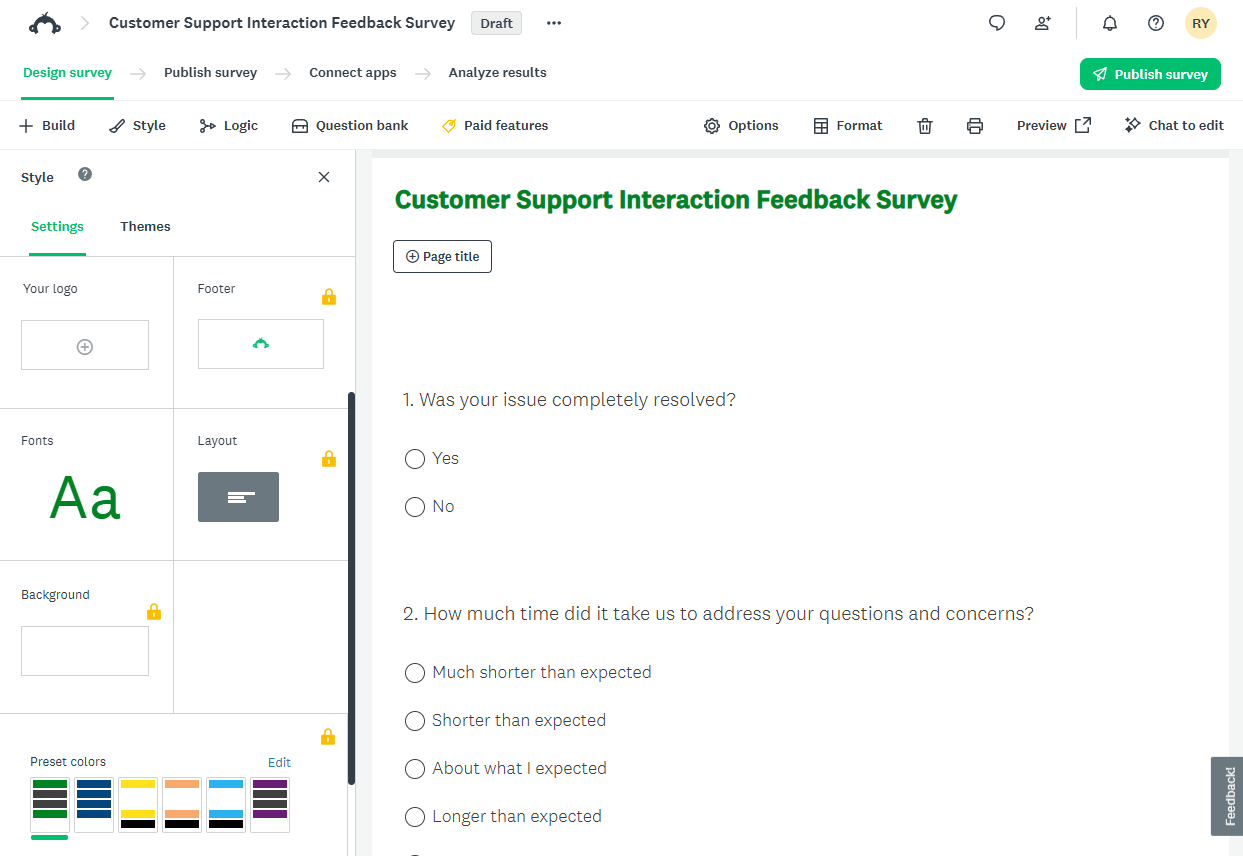Click the SurveyMonkey logo home icon
This screenshot has height=856, width=1243.
(x=45, y=23)
